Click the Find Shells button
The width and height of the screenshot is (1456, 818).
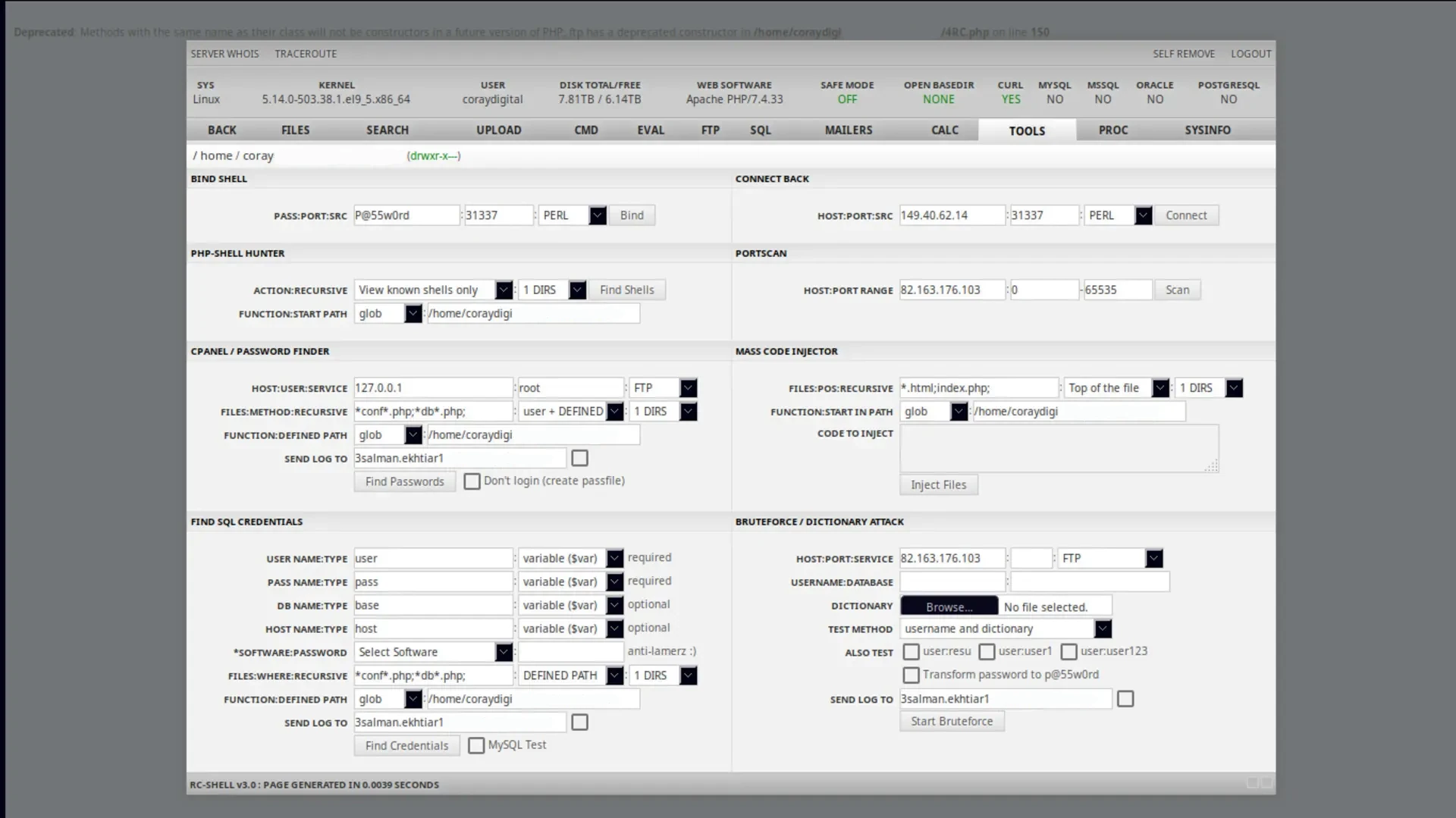tap(627, 290)
